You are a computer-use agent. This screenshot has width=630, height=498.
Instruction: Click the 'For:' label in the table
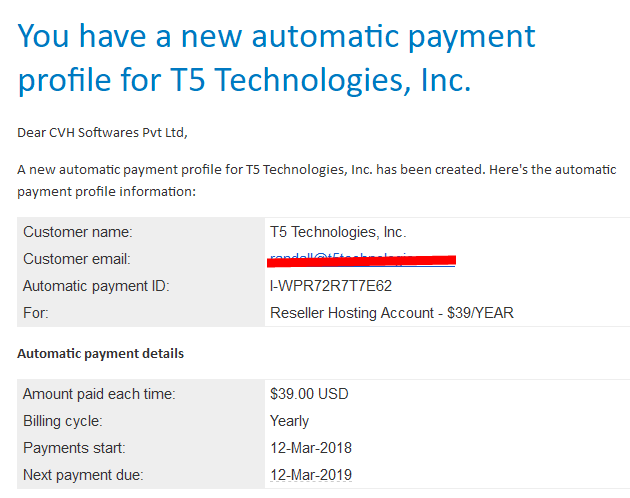(x=36, y=313)
